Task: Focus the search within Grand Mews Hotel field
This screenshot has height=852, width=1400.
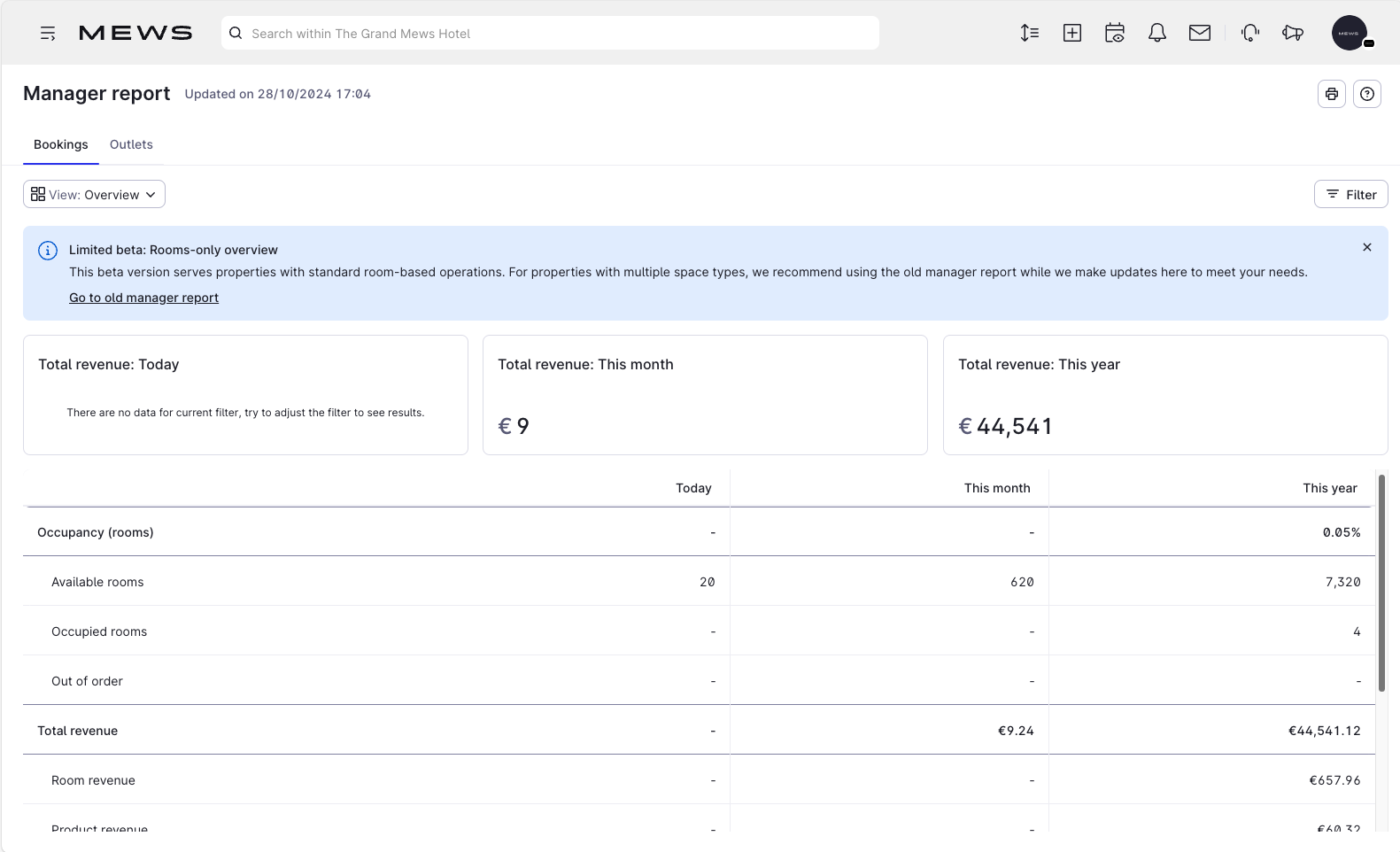Action: point(549,34)
